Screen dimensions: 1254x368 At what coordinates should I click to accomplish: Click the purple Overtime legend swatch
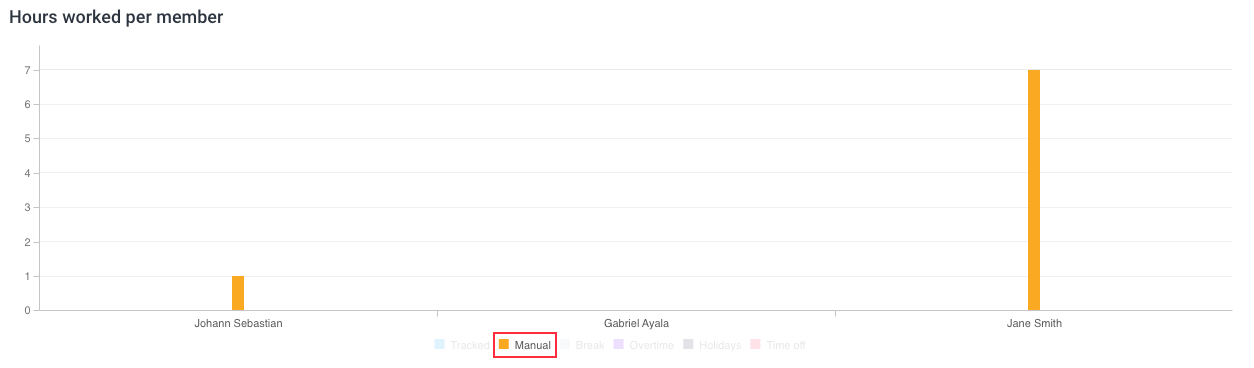tap(618, 345)
